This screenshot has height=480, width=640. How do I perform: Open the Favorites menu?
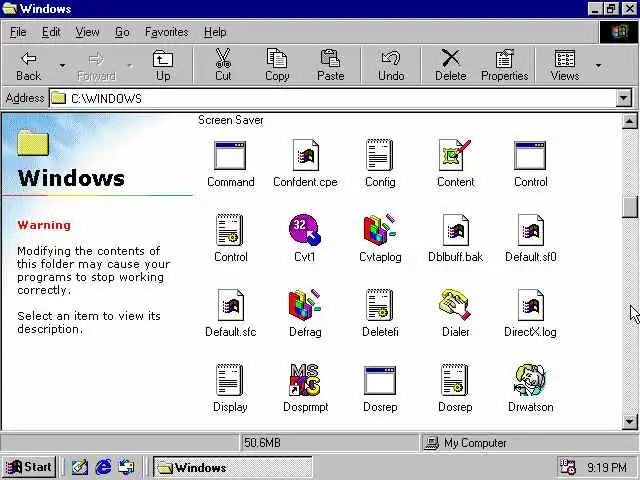click(167, 32)
